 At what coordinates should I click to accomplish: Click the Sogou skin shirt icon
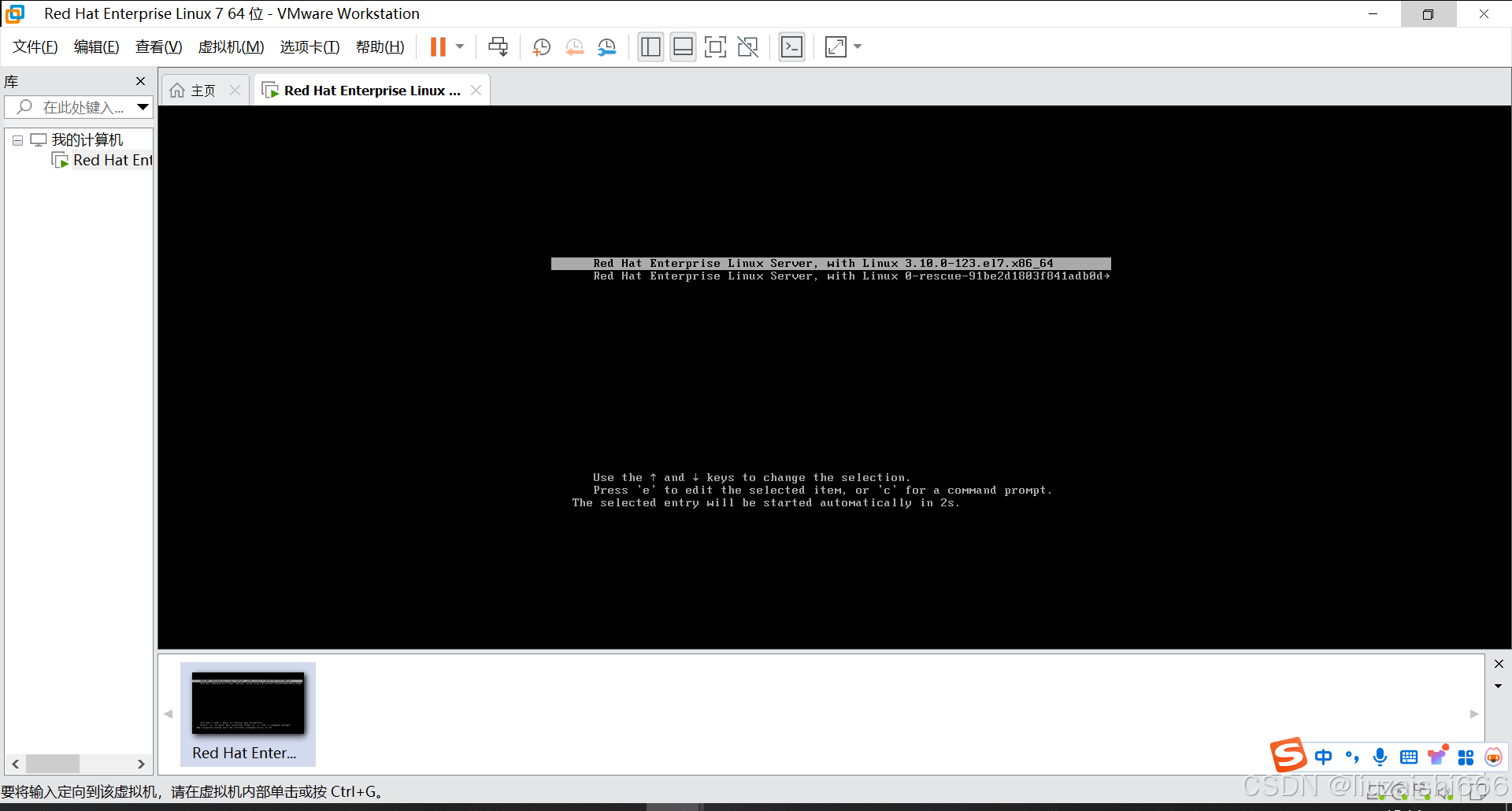tap(1437, 756)
